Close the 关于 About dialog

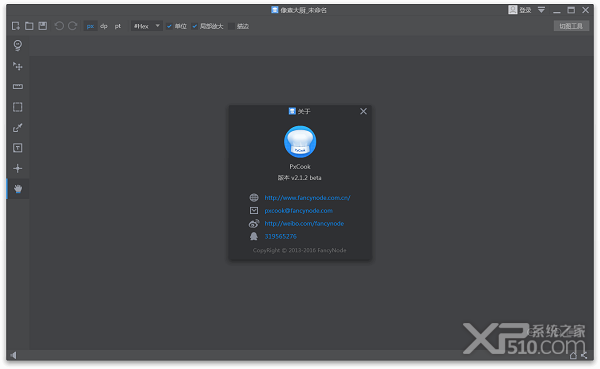coord(363,111)
